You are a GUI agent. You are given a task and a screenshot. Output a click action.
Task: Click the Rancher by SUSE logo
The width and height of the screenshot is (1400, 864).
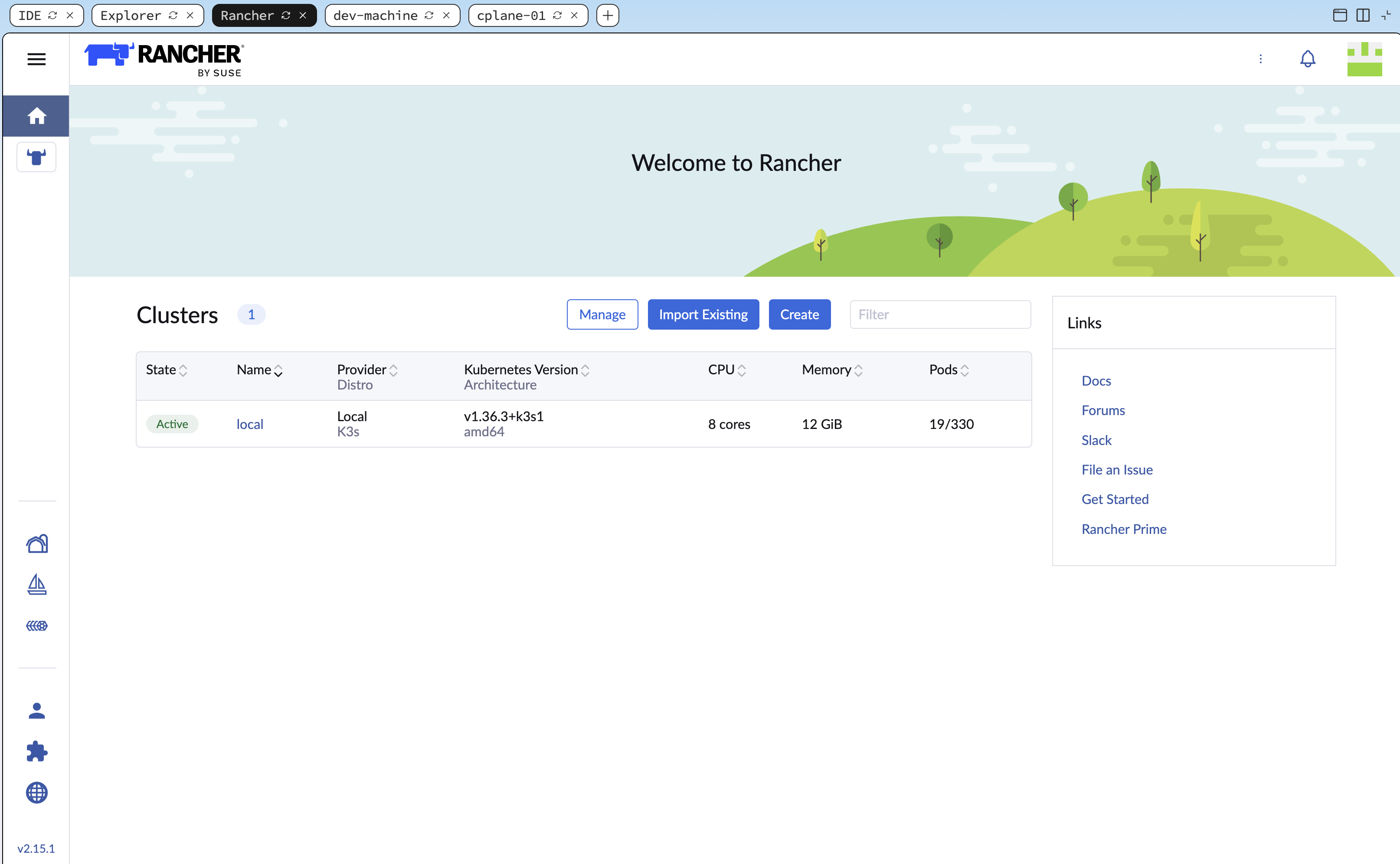pos(164,59)
